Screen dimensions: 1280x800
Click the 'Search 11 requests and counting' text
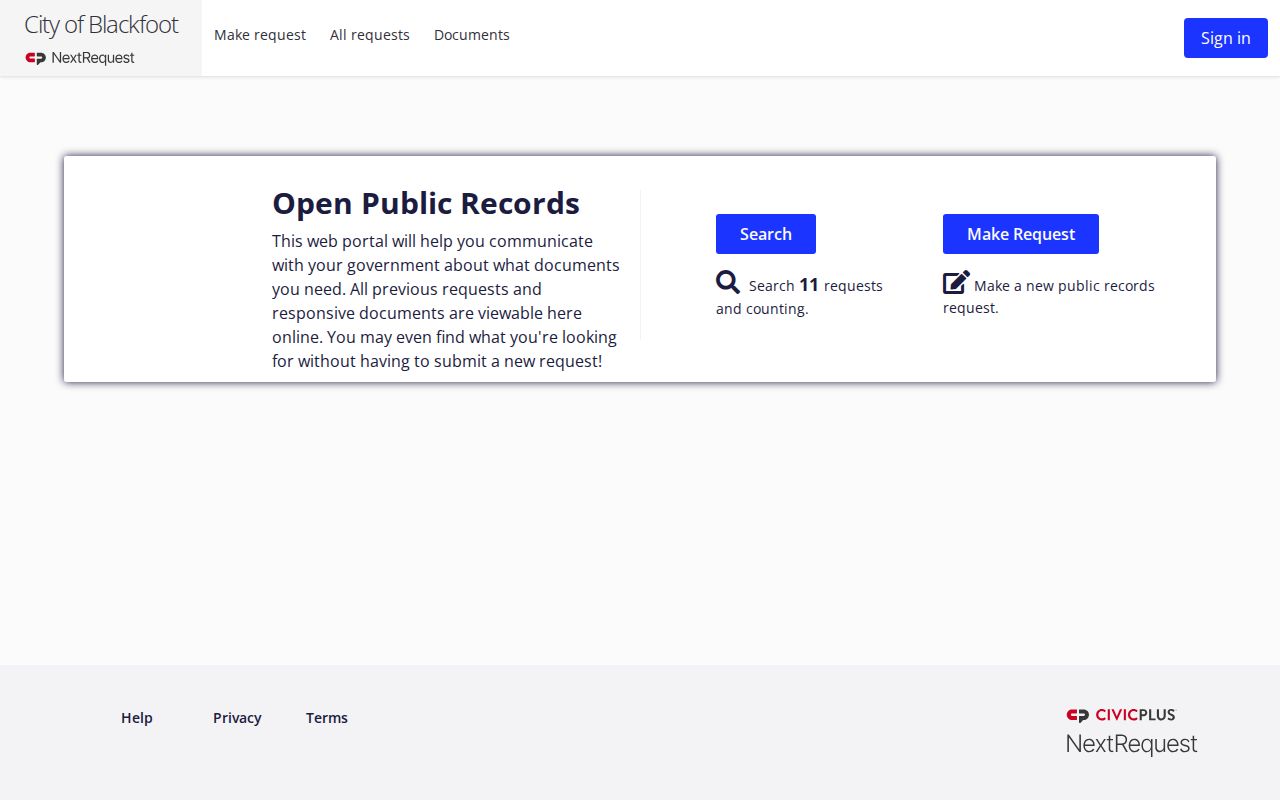pyautogui.click(x=800, y=296)
